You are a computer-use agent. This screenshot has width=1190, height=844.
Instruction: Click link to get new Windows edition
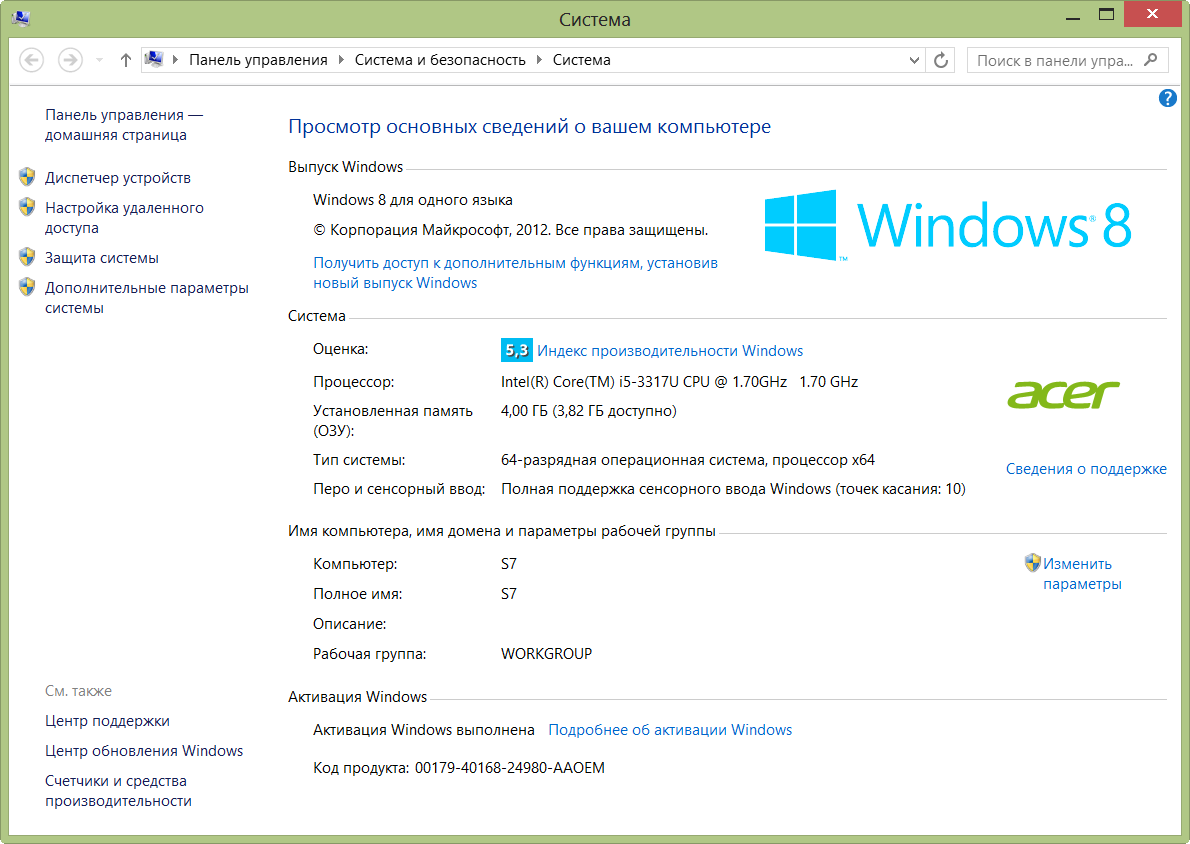point(515,272)
